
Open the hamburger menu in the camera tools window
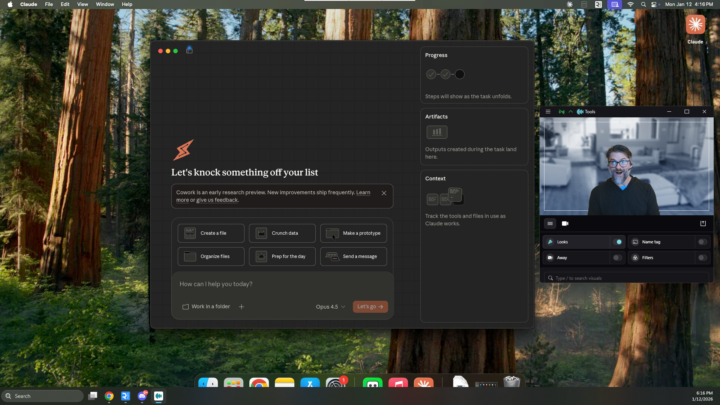click(x=548, y=112)
